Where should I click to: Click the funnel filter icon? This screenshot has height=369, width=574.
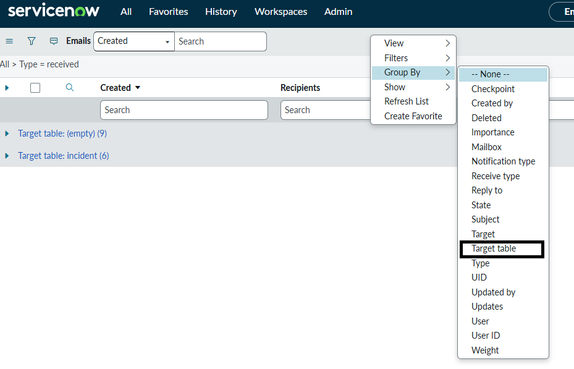pyautogui.click(x=31, y=41)
